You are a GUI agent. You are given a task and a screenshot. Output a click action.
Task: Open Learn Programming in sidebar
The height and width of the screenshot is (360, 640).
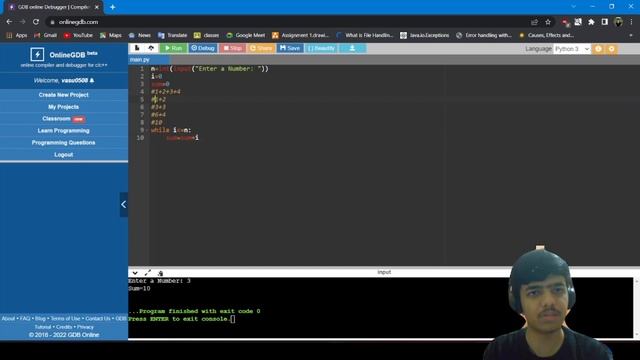point(64,131)
